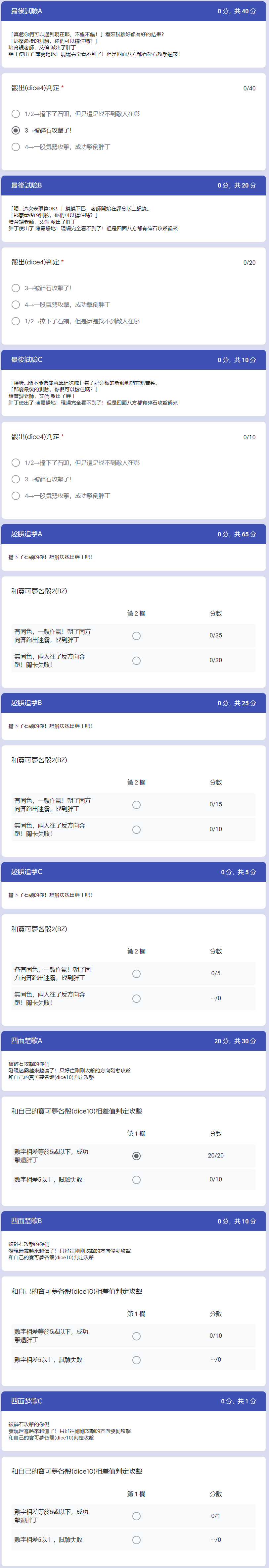Select '有同色' row radio worth 0/35 in 趁勝追擊A
The image size is (269, 1568).
pyautogui.click(x=136, y=635)
